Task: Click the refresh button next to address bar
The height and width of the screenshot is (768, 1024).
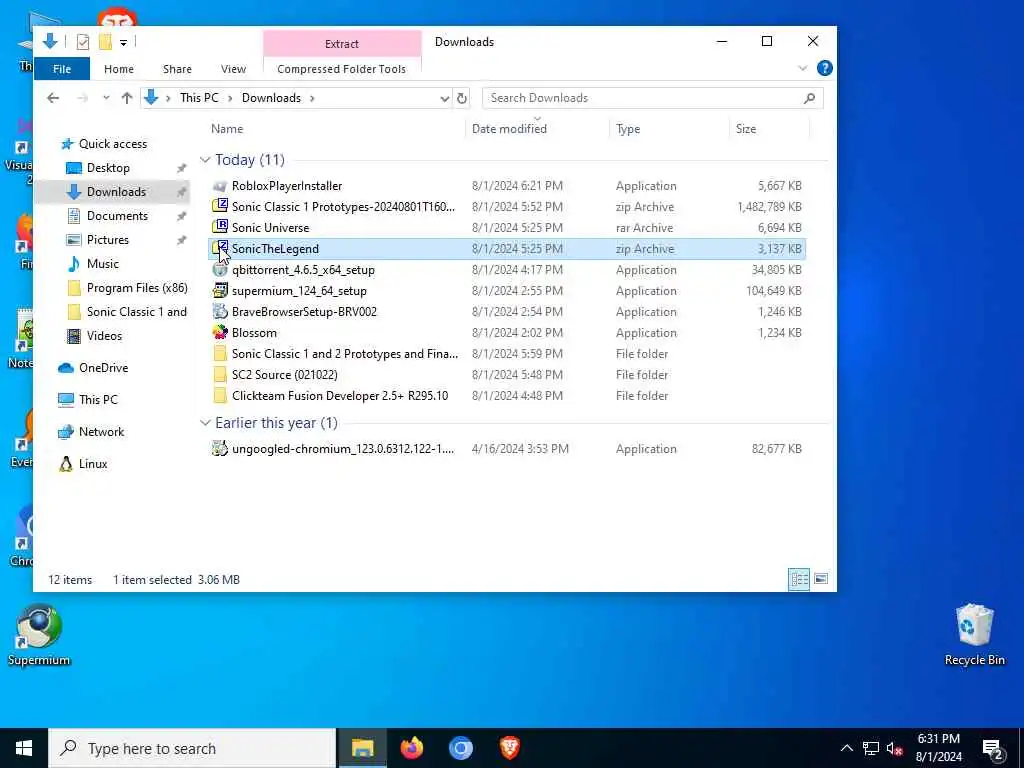Action: 462,98
